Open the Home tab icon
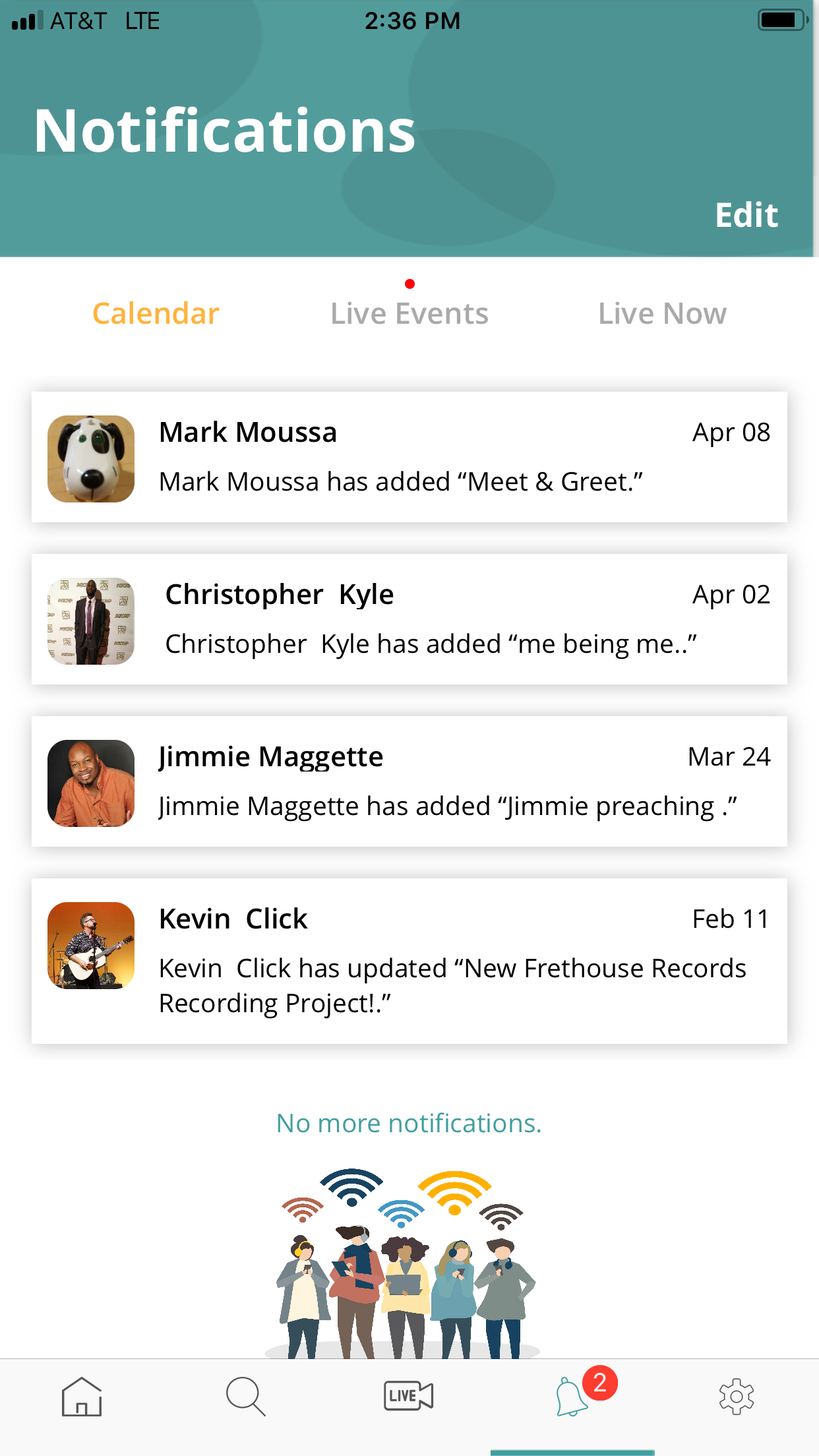The height and width of the screenshot is (1456, 819). pyautogui.click(x=82, y=1396)
